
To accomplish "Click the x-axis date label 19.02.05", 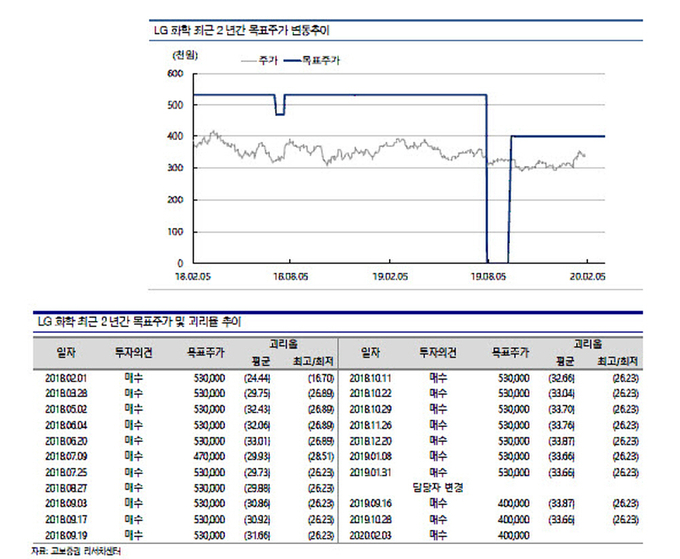I will [390, 277].
